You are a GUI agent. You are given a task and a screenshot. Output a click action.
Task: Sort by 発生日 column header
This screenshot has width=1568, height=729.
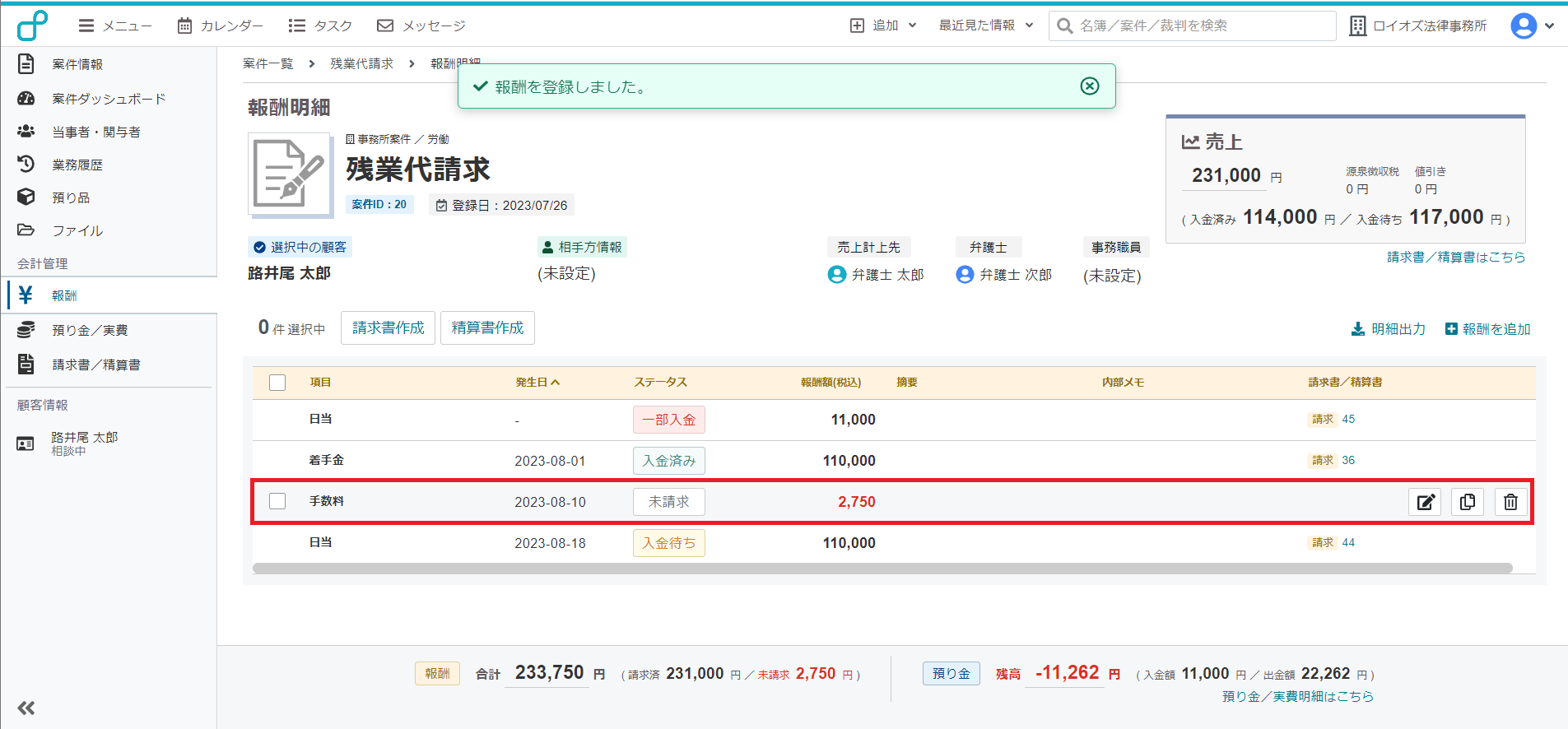(537, 382)
